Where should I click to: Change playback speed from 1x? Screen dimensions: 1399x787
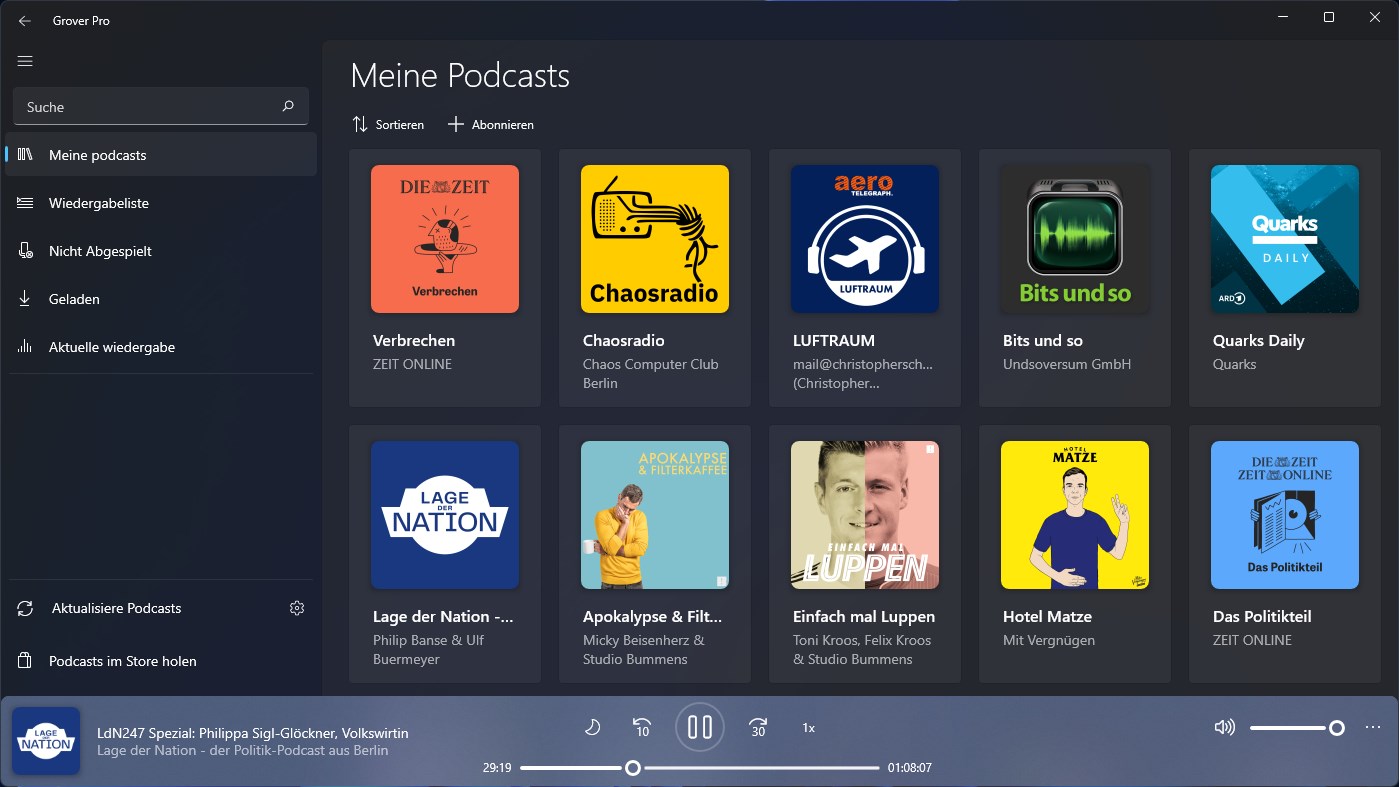[809, 728]
